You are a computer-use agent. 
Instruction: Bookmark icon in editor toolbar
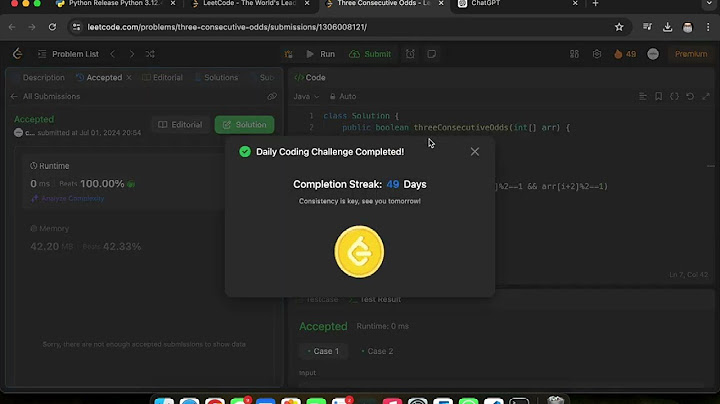click(658, 96)
